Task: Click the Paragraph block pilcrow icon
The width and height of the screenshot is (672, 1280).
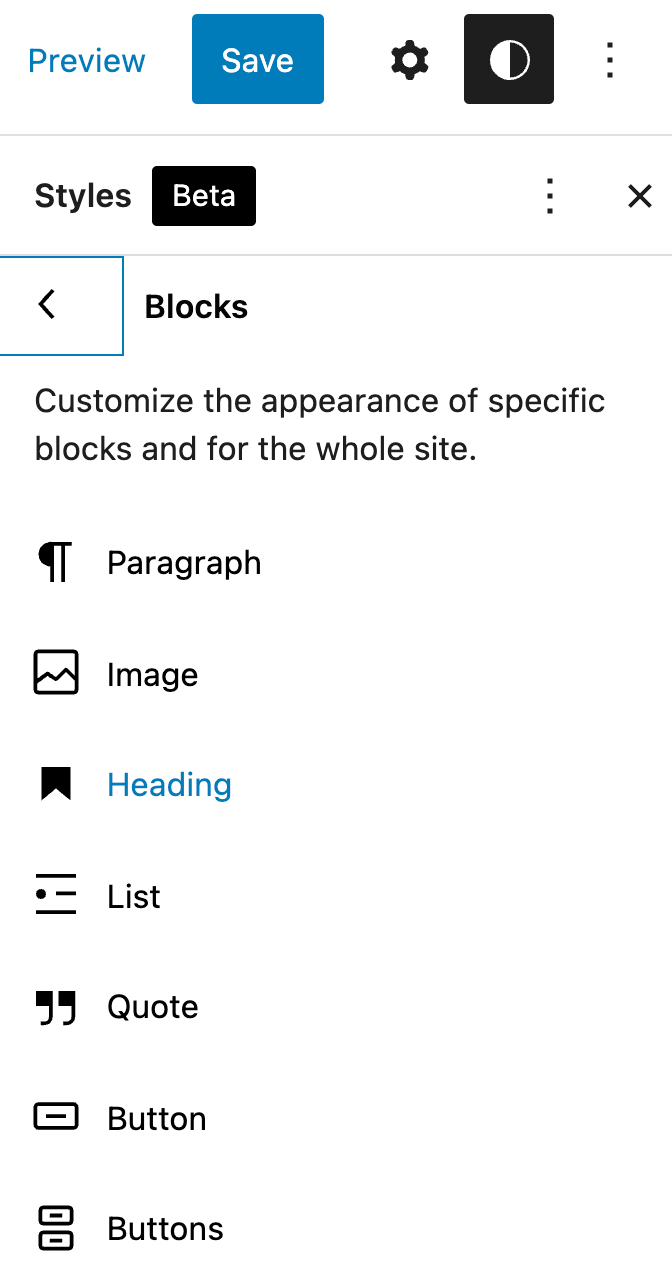Action: click(55, 563)
